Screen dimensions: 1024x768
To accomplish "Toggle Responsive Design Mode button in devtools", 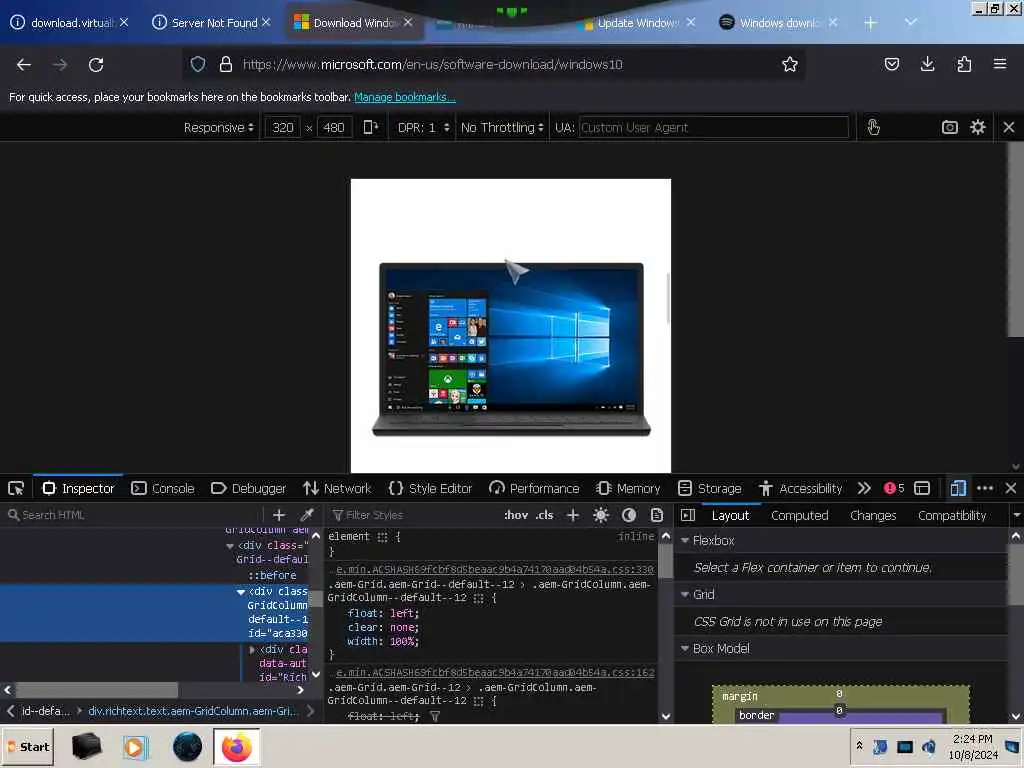I will [958, 488].
